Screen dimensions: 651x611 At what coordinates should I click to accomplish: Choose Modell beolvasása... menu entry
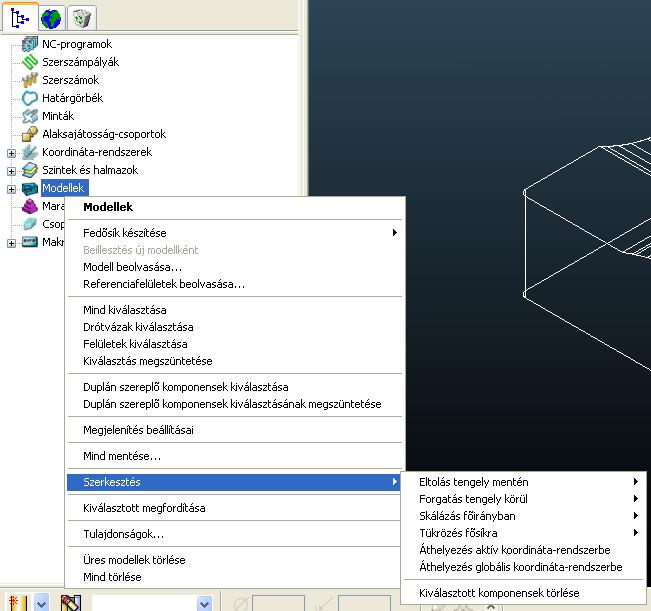click(235, 267)
